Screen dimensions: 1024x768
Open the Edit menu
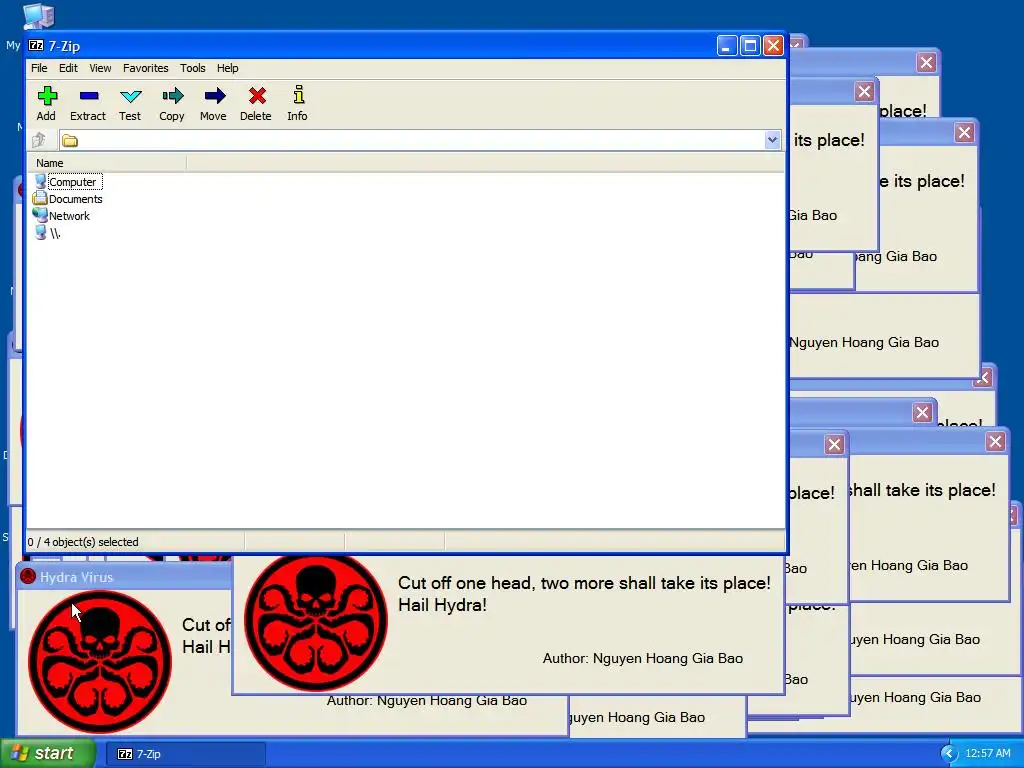point(68,68)
